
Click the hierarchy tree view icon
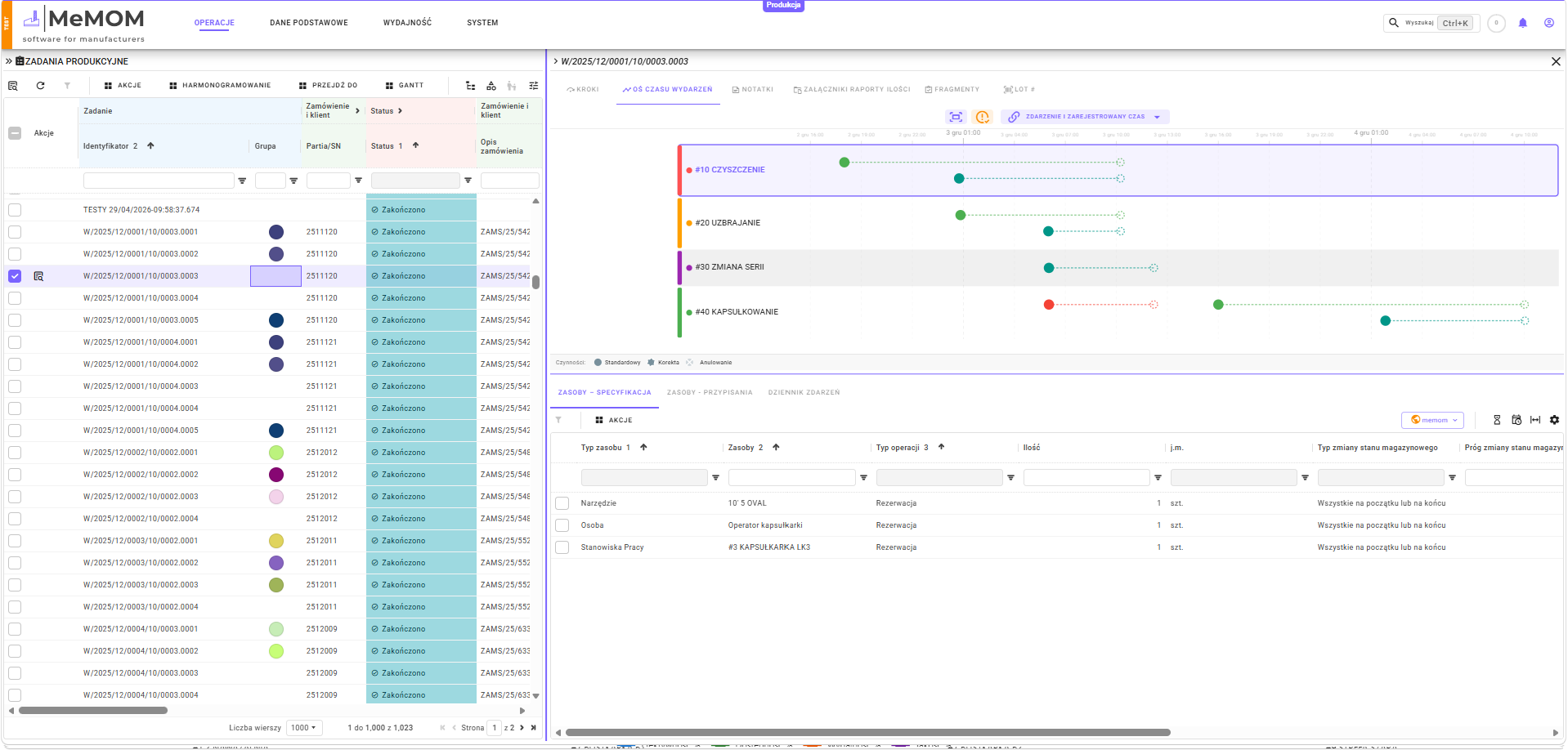(470, 85)
